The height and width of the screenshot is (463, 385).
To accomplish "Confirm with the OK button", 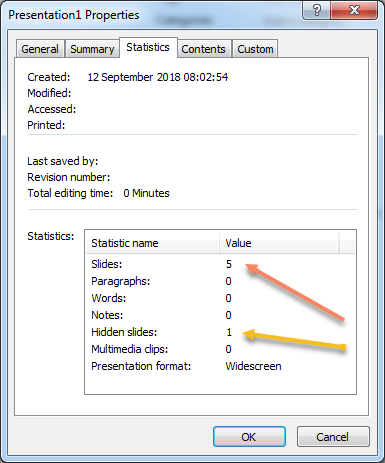I will tap(249, 436).
